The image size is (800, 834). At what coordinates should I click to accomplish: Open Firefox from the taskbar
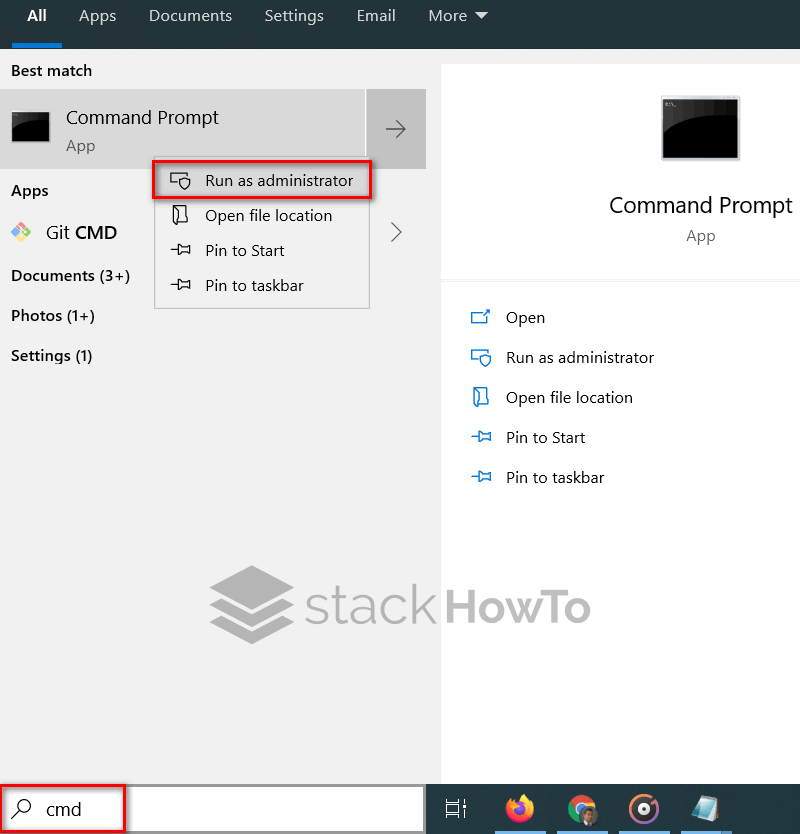click(x=520, y=810)
